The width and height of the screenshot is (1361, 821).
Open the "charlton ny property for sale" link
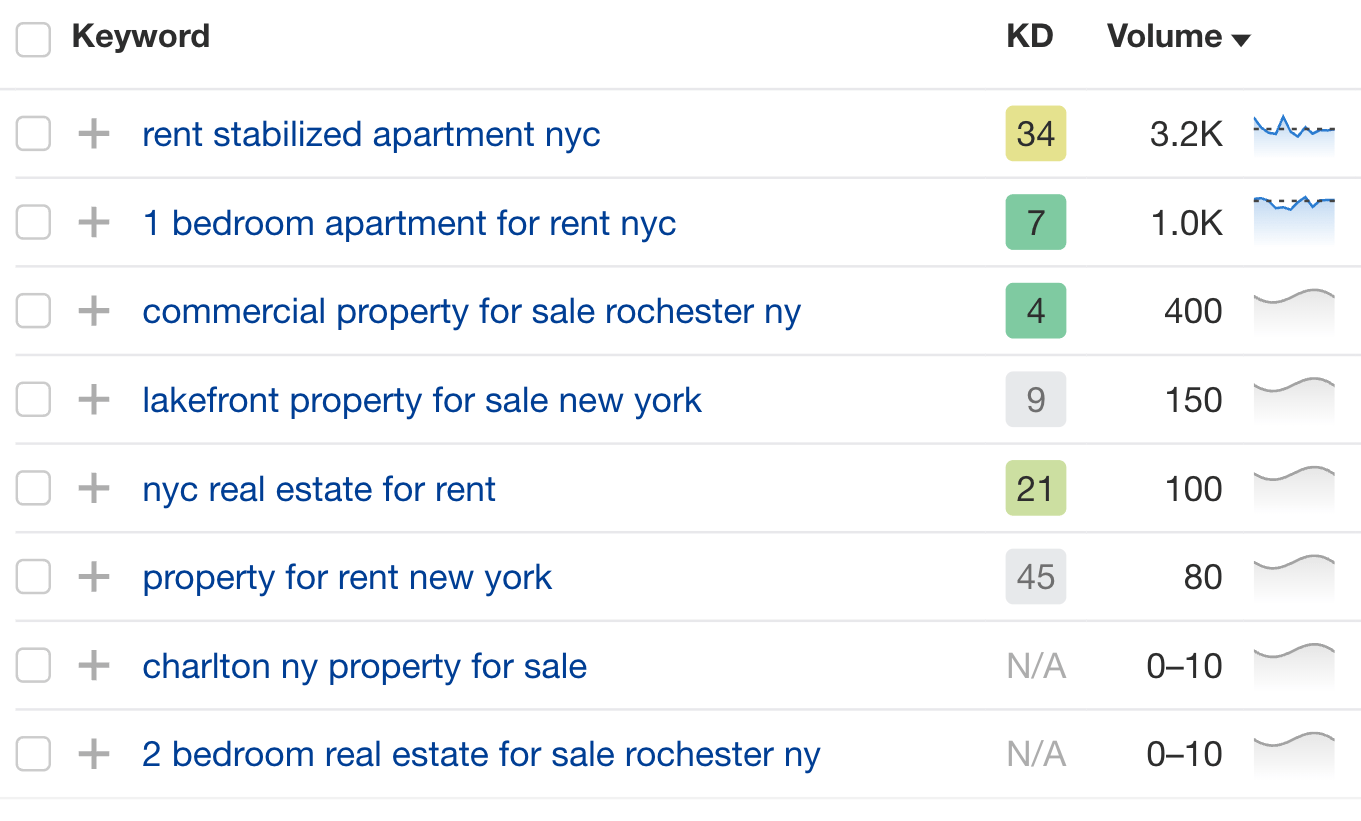[364, 665]
